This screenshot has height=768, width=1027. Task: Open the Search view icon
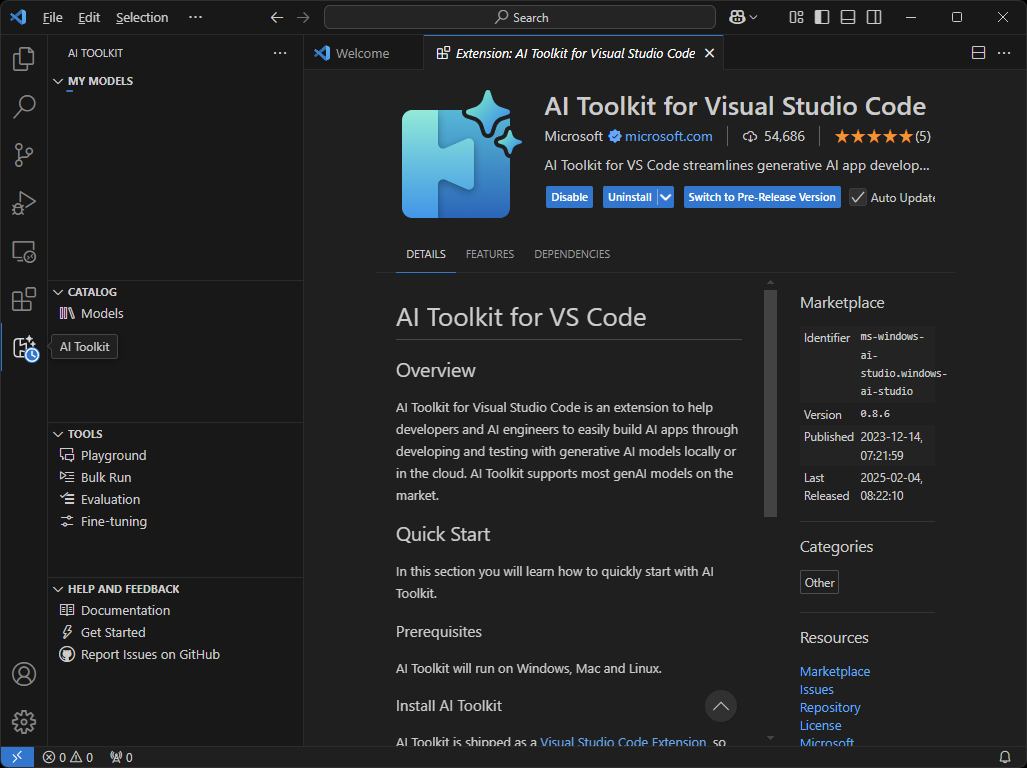coord(23,107)
